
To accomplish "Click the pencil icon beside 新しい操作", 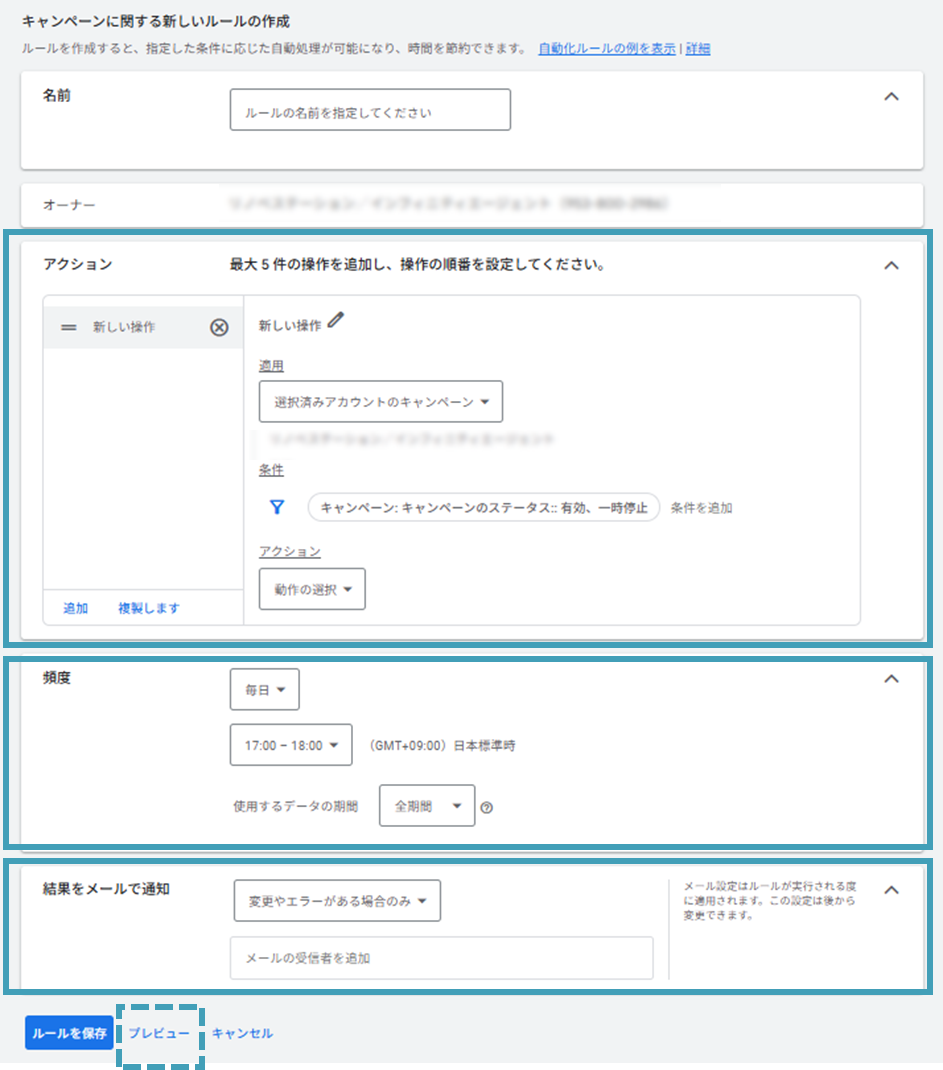I will pos(336,320).
